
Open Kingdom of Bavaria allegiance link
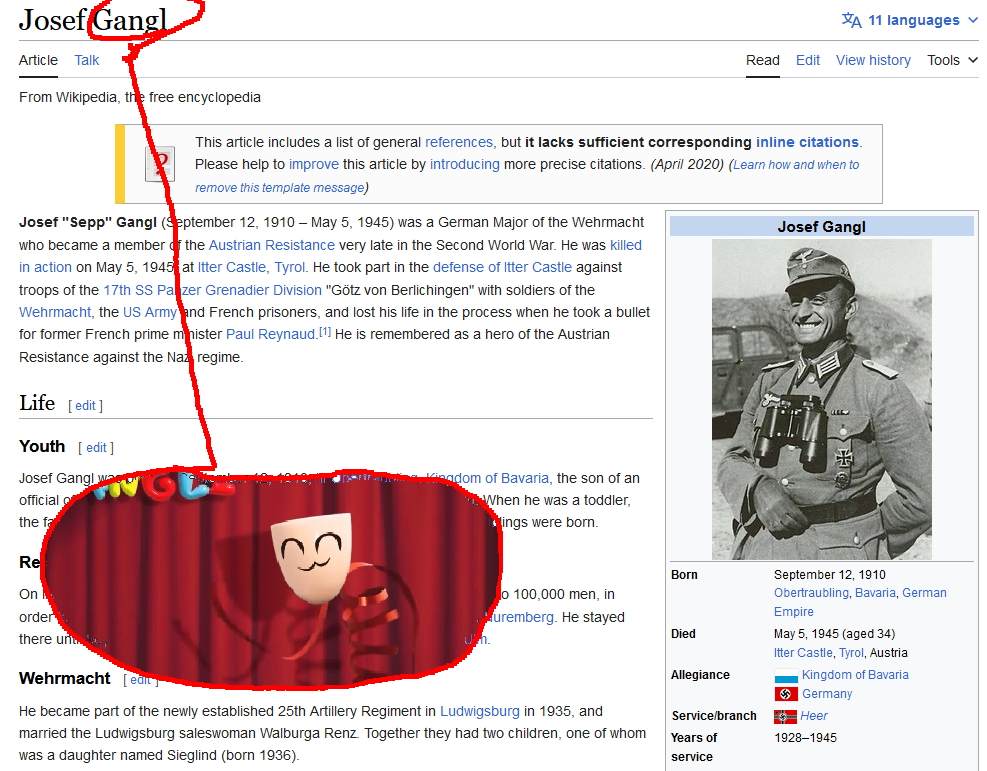(855, 675)
